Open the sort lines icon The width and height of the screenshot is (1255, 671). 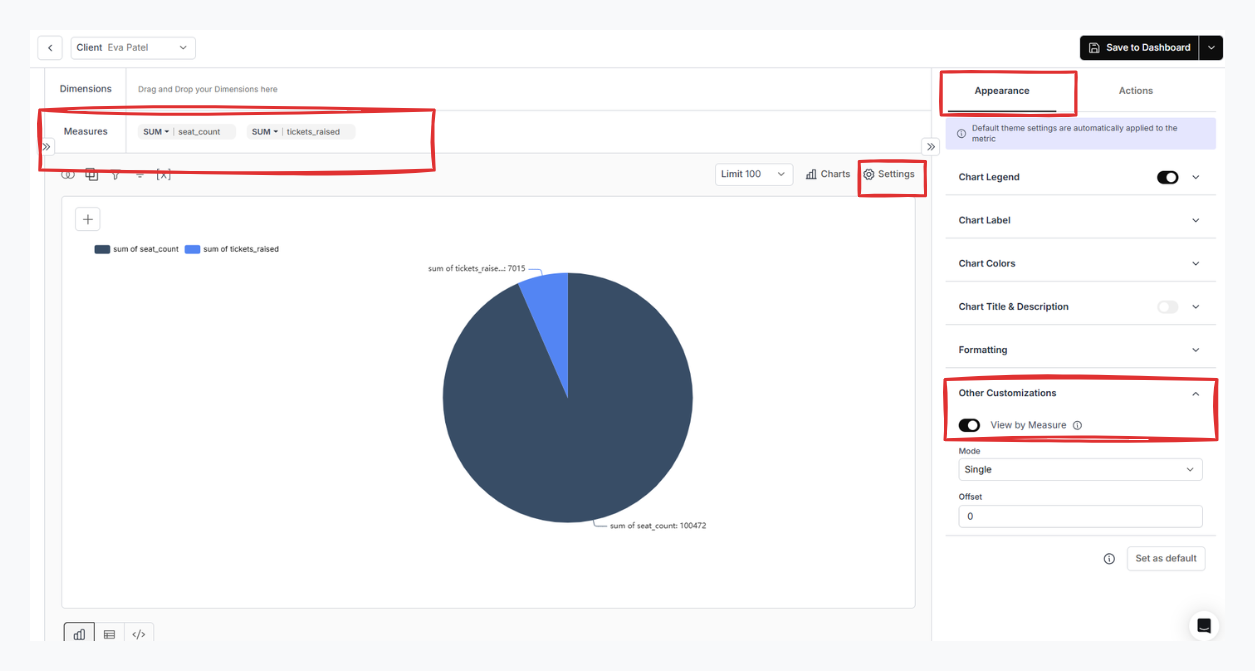tap(140, 175)
